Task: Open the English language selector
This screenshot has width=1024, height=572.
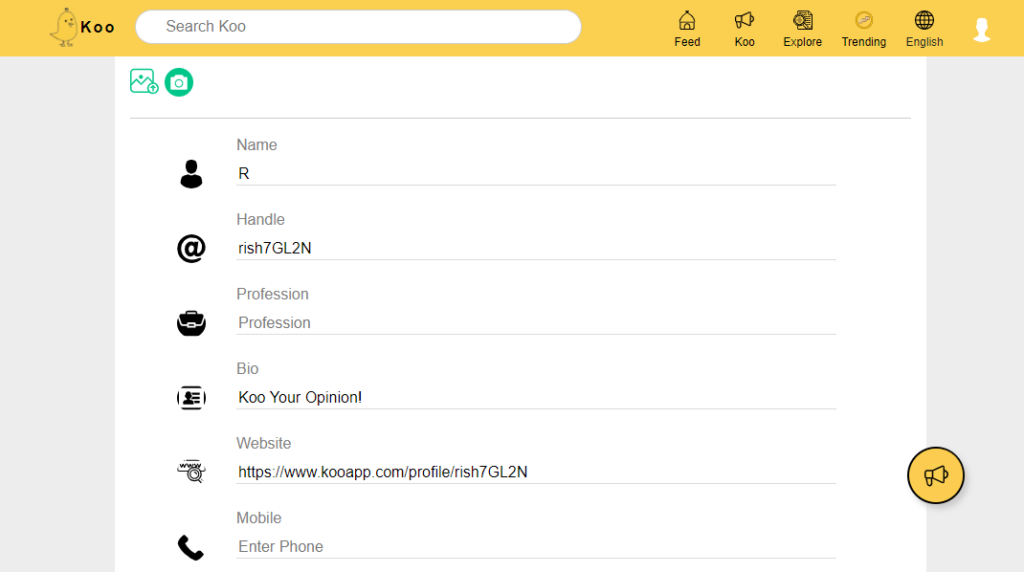Action: point(924,29)
